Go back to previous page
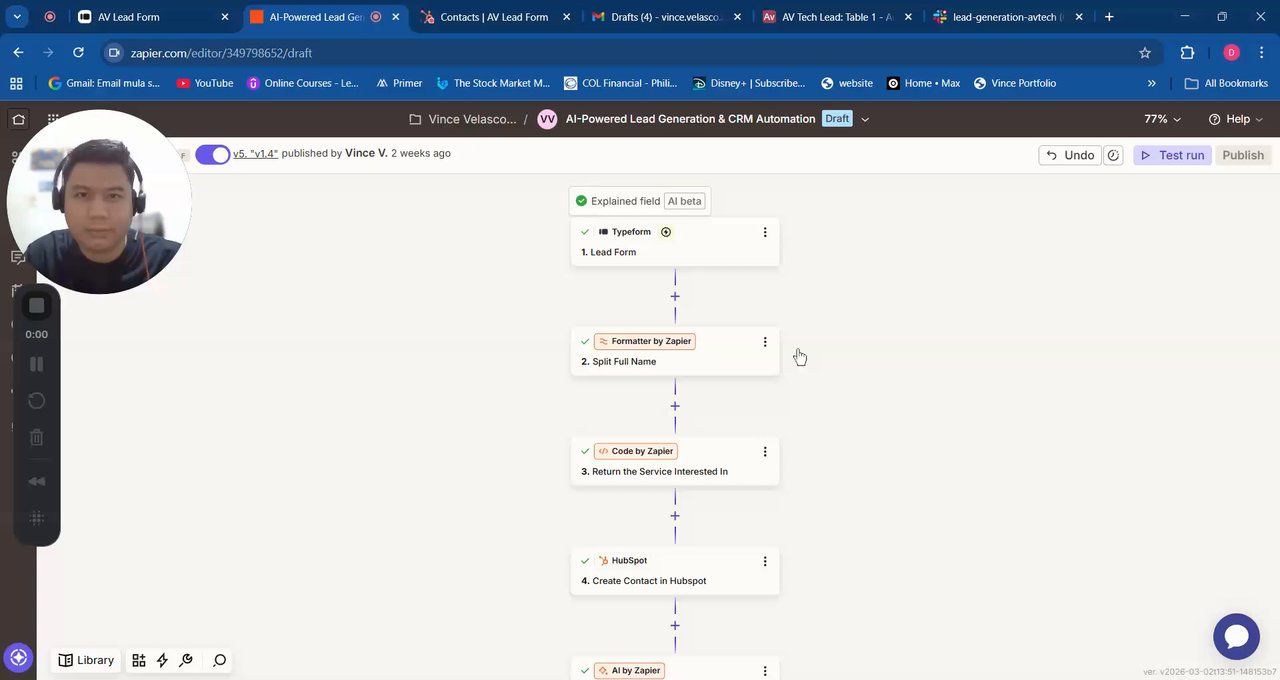The height and width of the screenshot is (680, 1280). [x=18, y=52]
